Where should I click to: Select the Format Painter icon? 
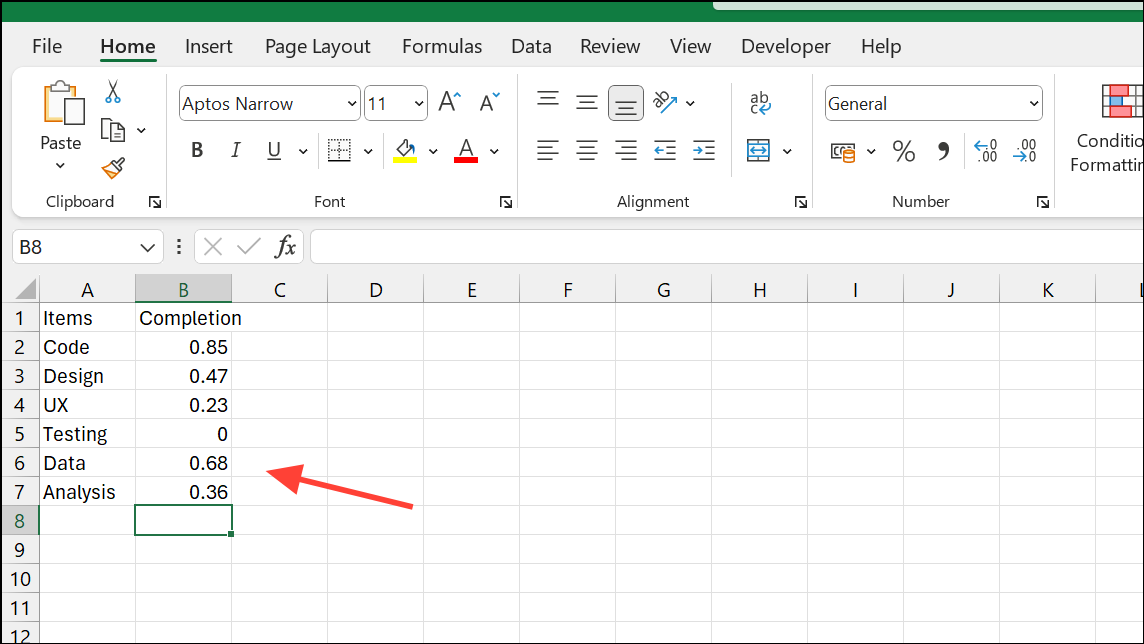coord(113,168)
